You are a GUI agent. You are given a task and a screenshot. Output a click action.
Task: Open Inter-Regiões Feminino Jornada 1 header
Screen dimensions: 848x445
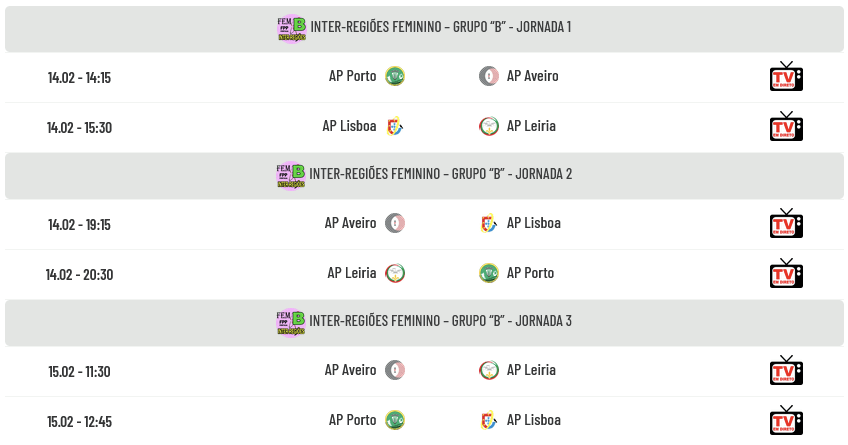click(440, 27)
